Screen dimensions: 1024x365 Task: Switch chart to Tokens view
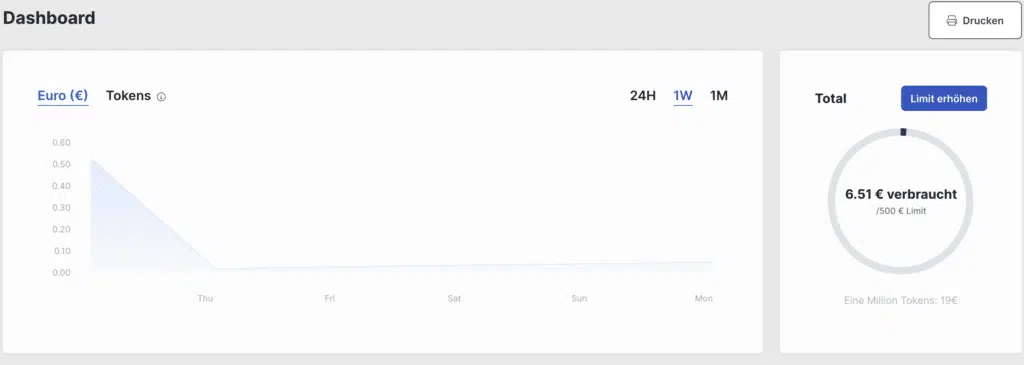click(x=129, y=96)
